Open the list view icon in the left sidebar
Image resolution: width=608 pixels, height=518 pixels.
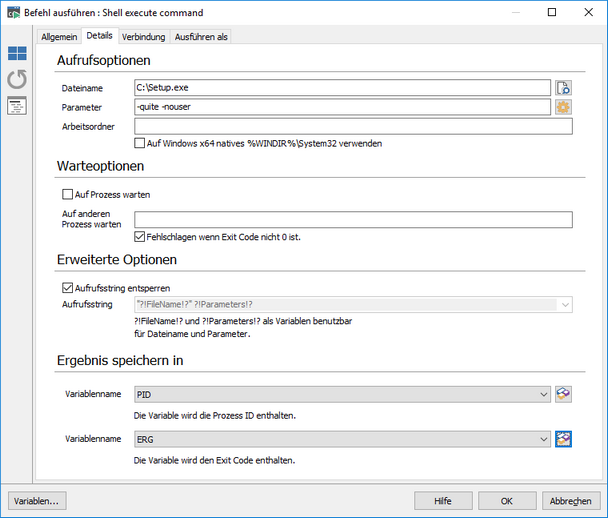[x=17, y=105]
